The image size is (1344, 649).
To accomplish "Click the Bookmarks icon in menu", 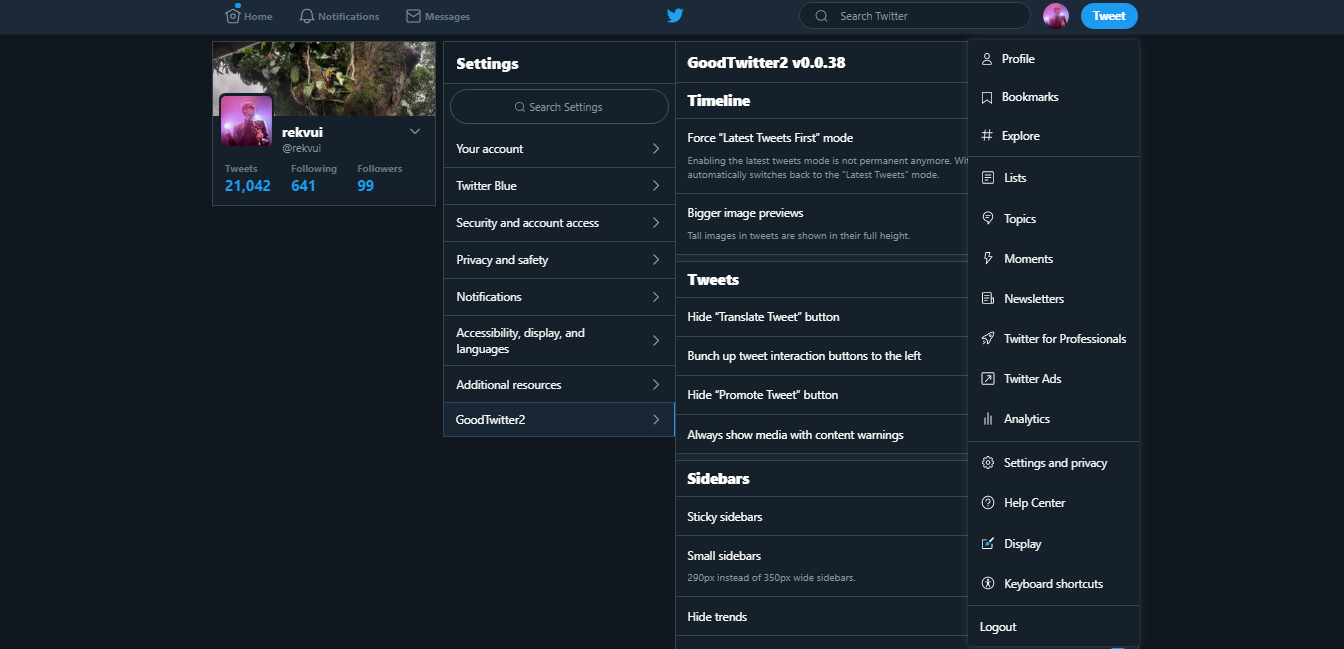I will point(987,97).
